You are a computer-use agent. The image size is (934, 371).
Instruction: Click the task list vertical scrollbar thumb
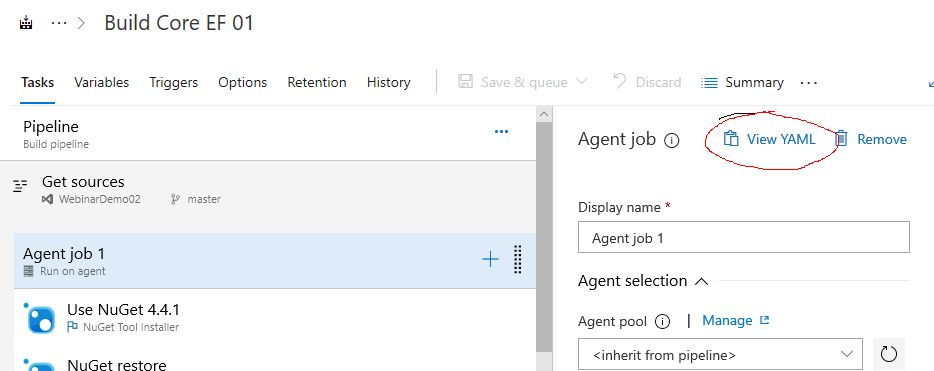pyautogui.click(x=544, y=236)
